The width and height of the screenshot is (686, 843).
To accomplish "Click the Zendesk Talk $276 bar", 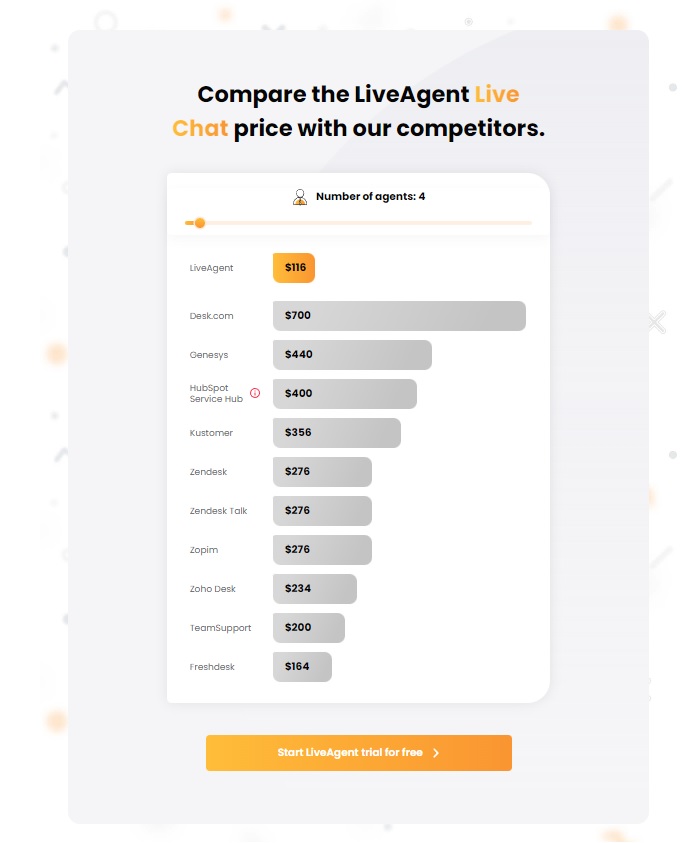I will click(322, 510).
